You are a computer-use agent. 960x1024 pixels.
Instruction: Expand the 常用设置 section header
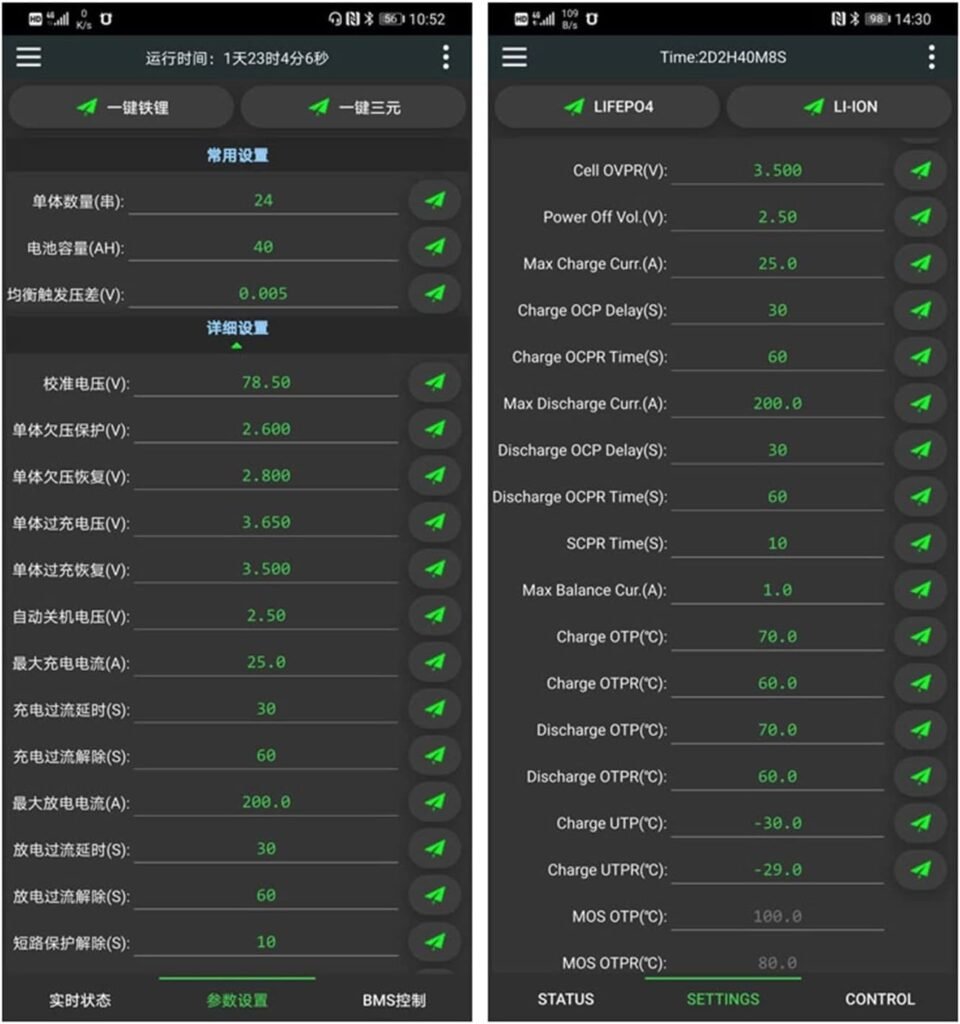coord(237,155)
